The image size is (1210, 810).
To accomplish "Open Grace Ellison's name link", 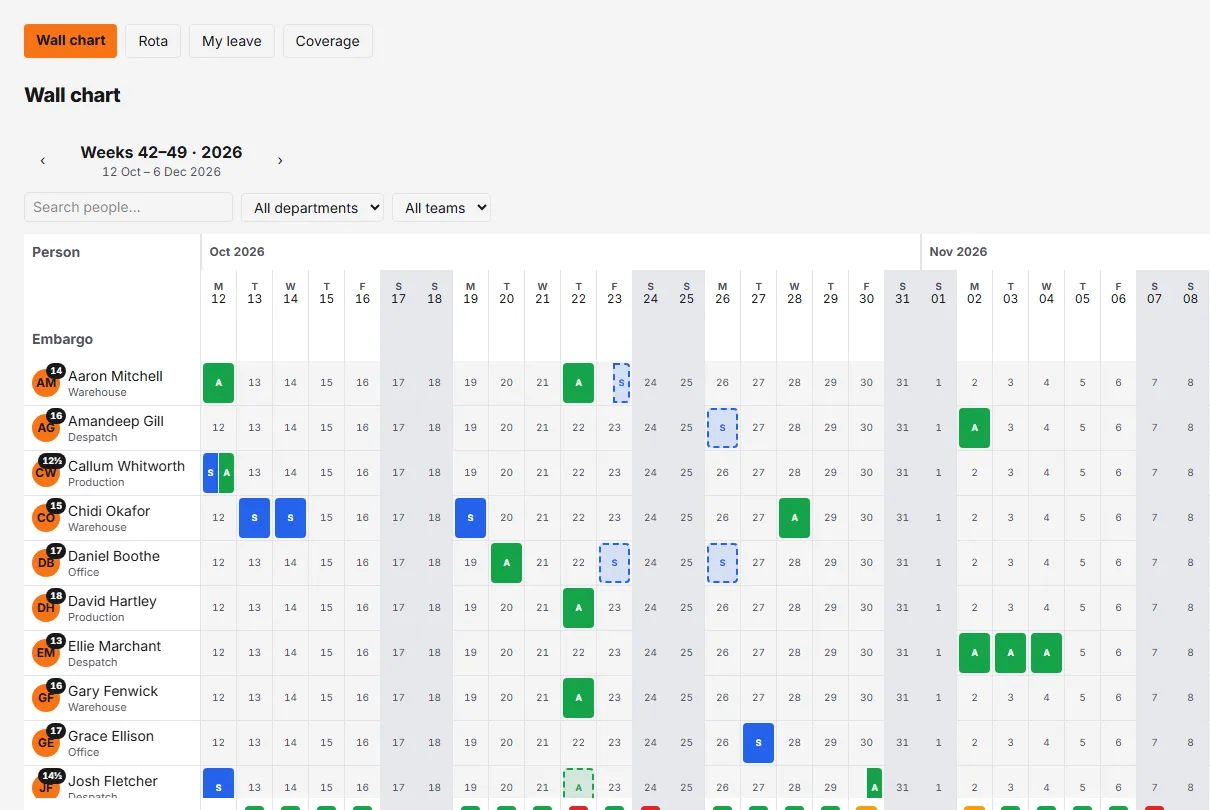I will tap(111, 736).
